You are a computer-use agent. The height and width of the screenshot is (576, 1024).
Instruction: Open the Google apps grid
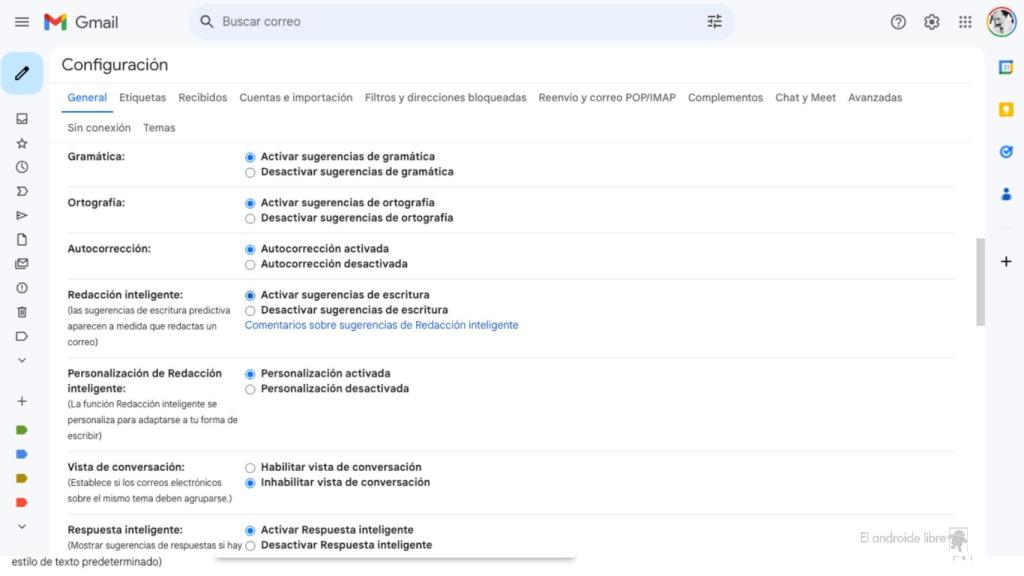965,22
